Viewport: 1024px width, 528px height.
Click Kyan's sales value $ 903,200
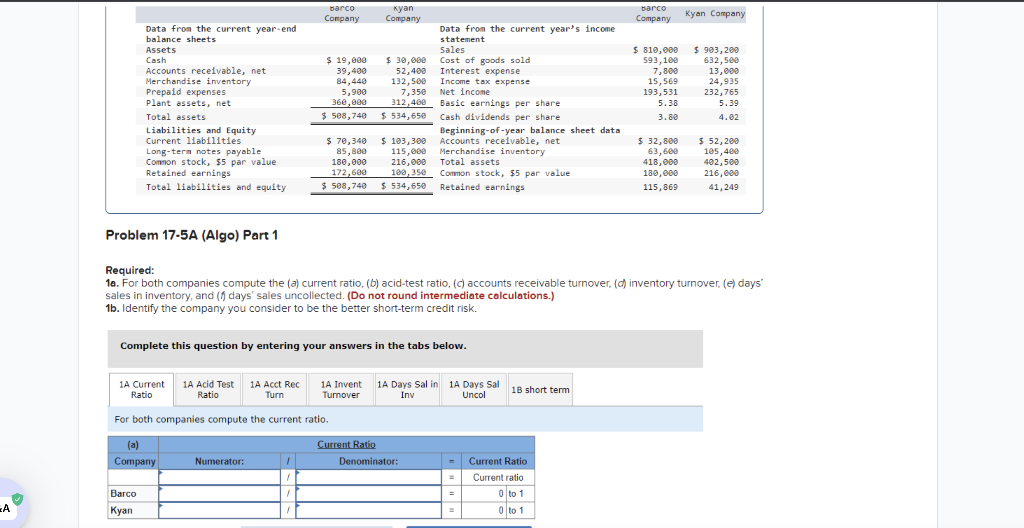click(716, 50)
